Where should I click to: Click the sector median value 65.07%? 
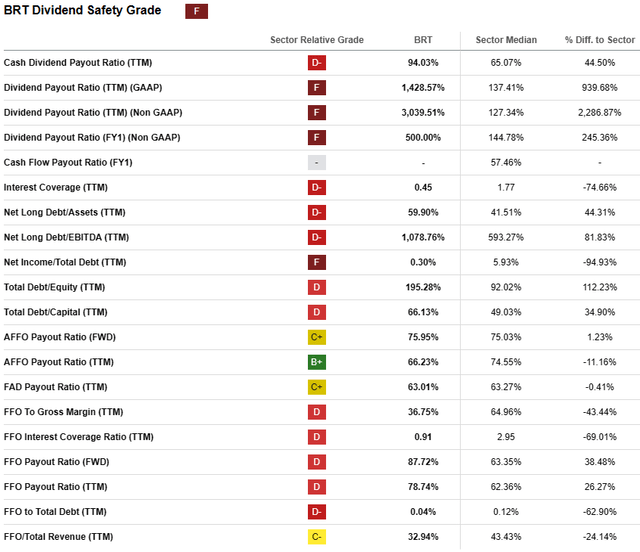506,63
